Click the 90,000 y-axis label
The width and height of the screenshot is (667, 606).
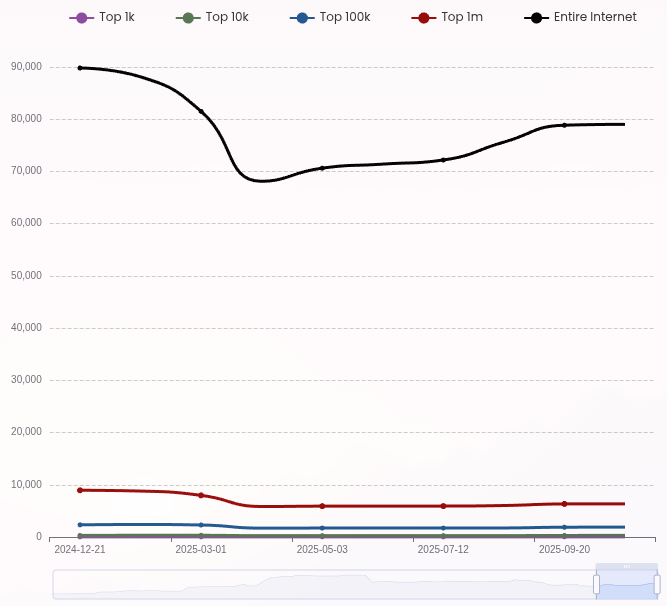coord(26,67)
